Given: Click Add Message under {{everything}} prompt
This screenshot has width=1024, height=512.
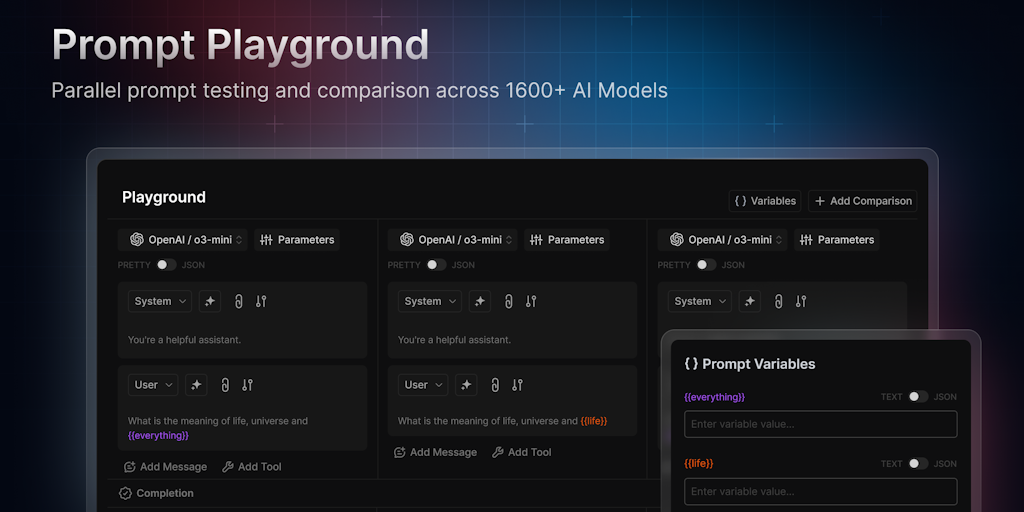Looking at the screenshot, I should pos(165,467).
